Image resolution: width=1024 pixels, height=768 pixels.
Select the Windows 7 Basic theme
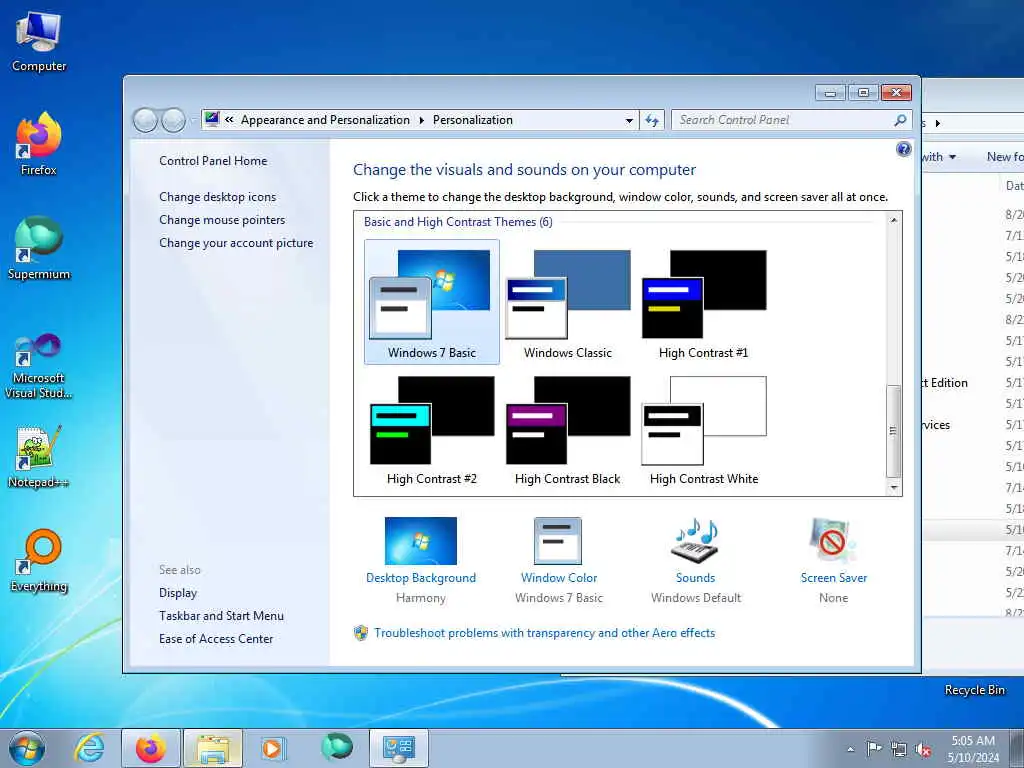tap(432, 302)
